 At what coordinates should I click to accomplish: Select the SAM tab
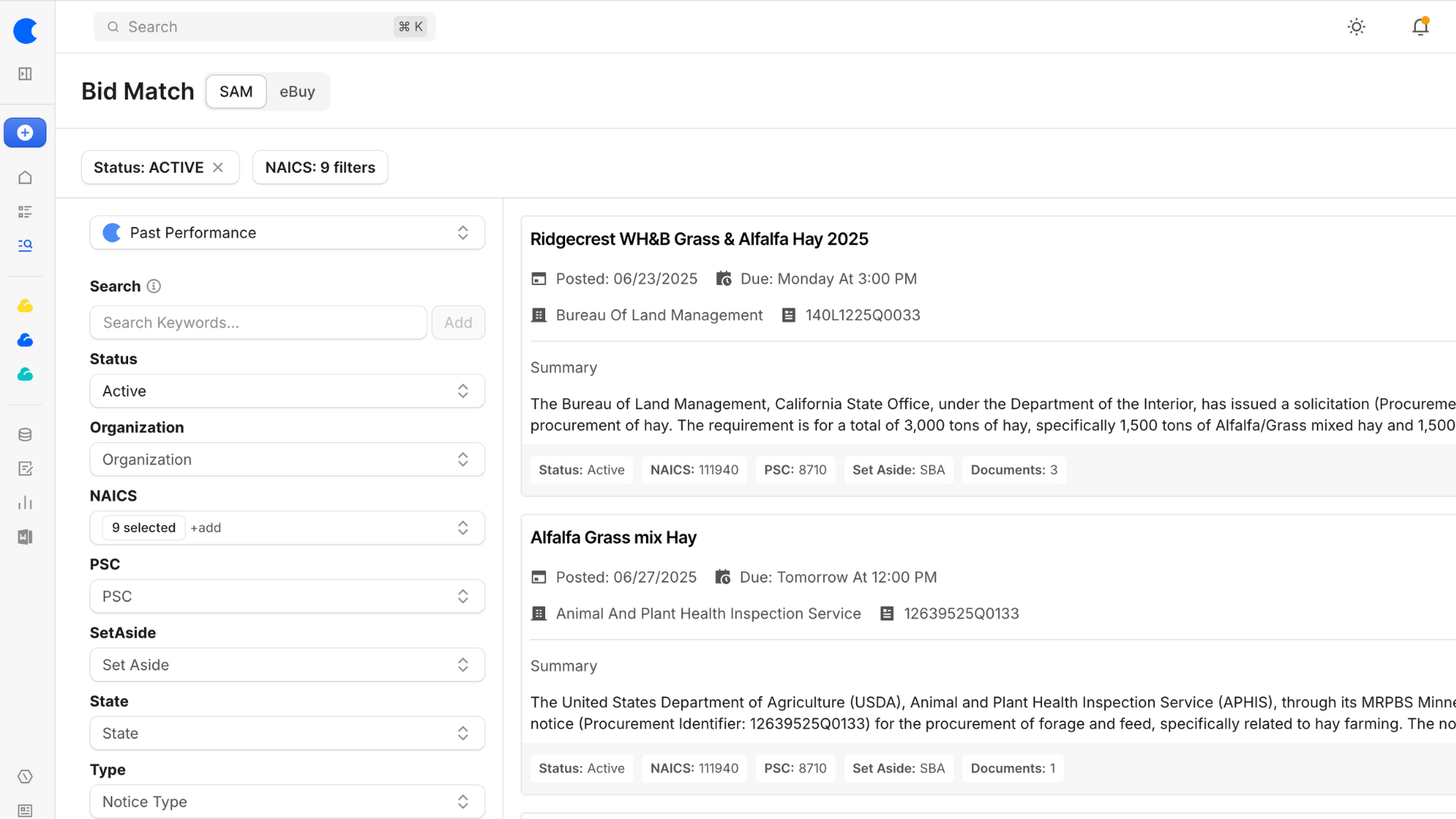[x=236, y=92]
